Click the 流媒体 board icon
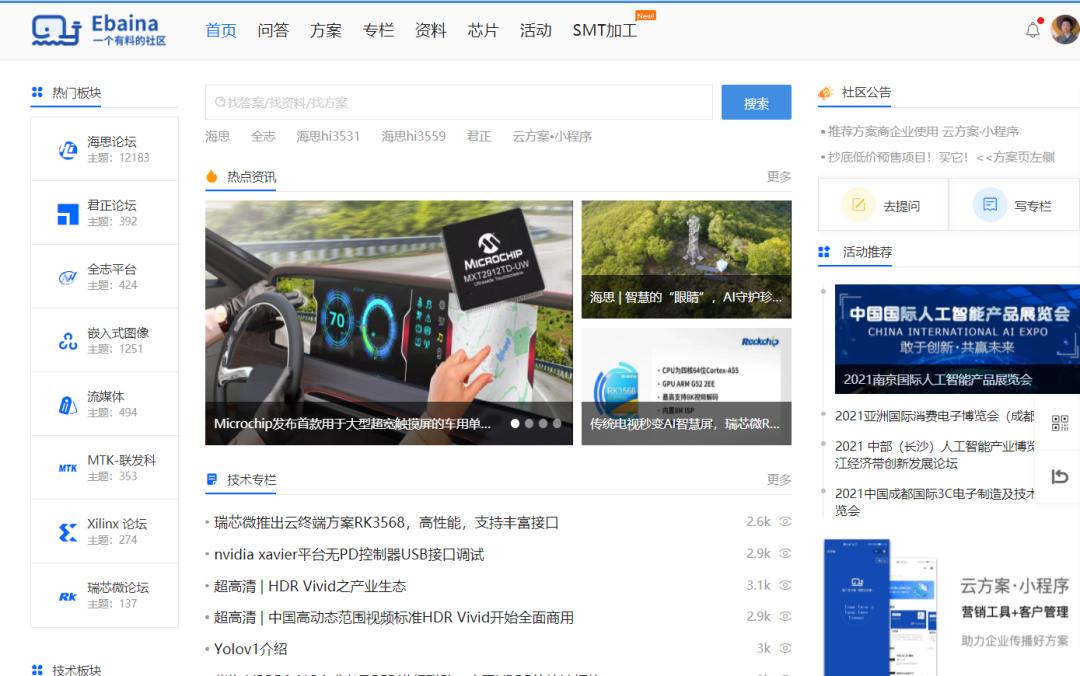Image resolution: width=1080 pixels, height=676 pixels. [x=68, y=405]
